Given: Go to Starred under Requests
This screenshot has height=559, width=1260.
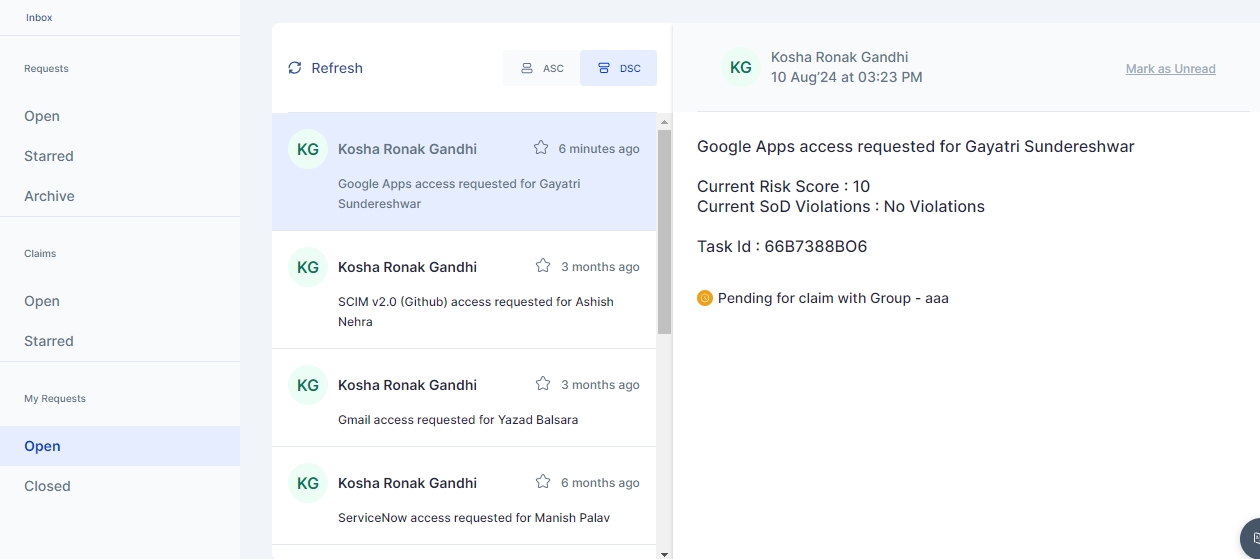Looking at the screenshot, I should [x=49, y=156].
